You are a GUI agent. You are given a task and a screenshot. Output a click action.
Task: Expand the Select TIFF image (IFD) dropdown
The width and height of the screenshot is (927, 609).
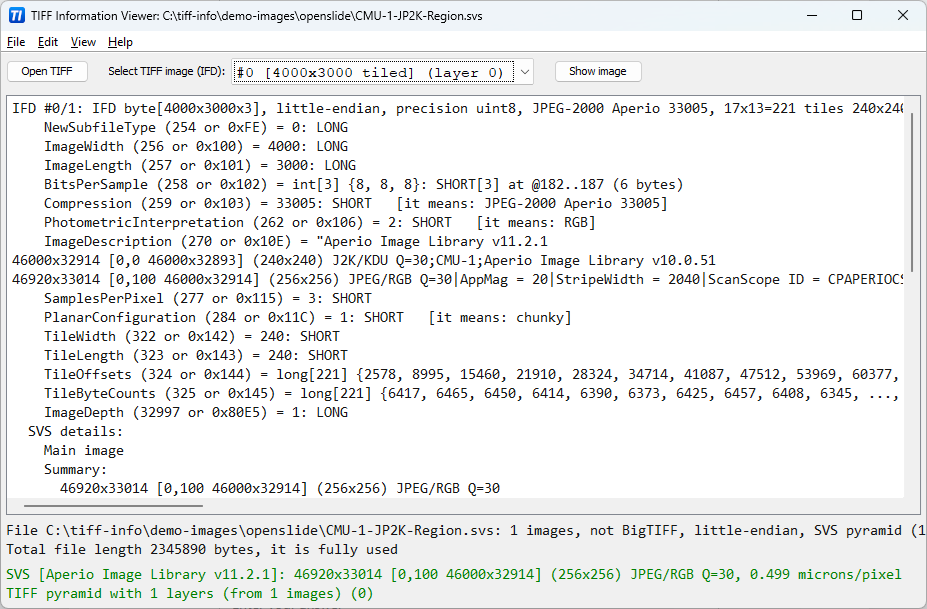point(522,71)
